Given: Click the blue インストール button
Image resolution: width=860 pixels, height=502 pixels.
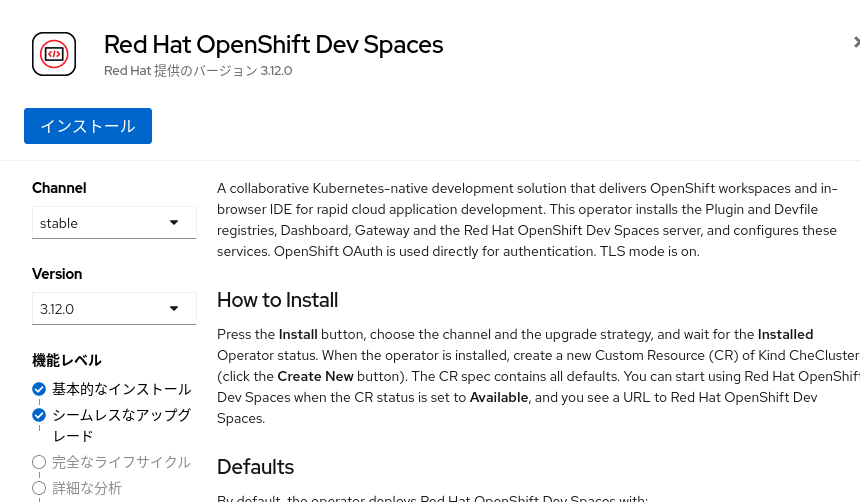Looking at the screenshot, I should coord(88,126).
